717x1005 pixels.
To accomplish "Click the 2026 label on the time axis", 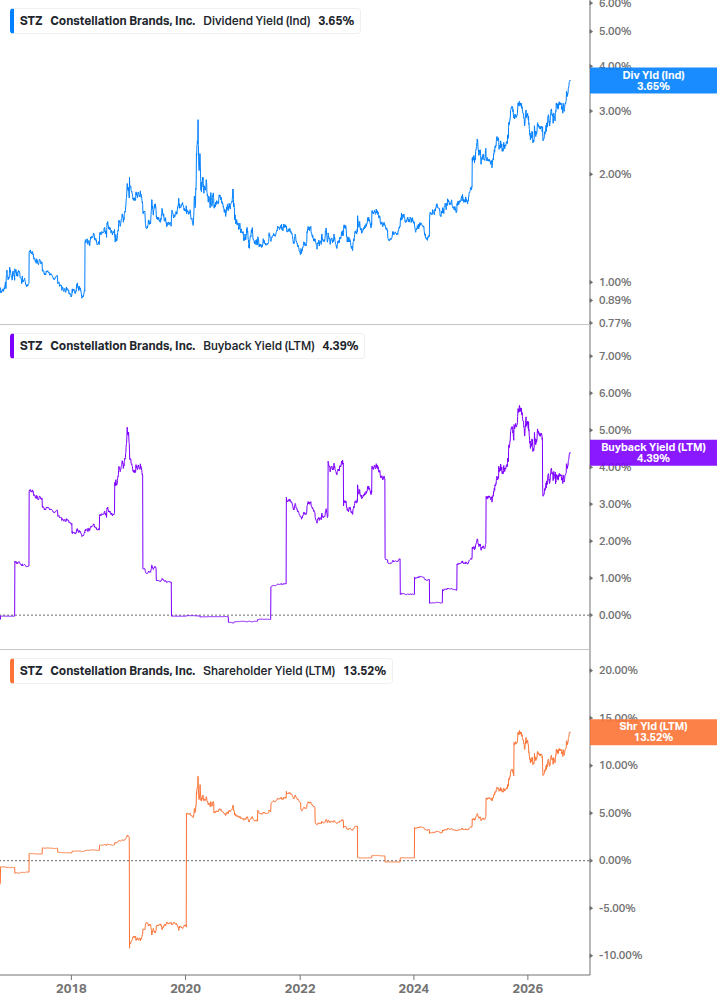I will (528, 988).
